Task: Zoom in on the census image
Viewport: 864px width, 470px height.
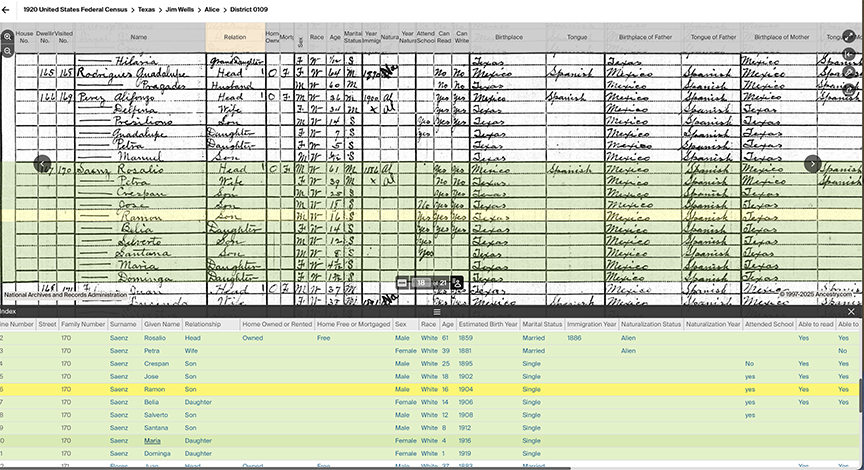Action: [8, 36]
